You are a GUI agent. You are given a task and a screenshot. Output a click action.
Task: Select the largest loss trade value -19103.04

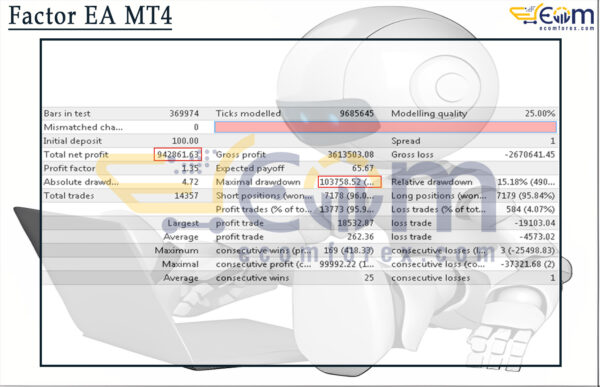click(x=535, y=223)
